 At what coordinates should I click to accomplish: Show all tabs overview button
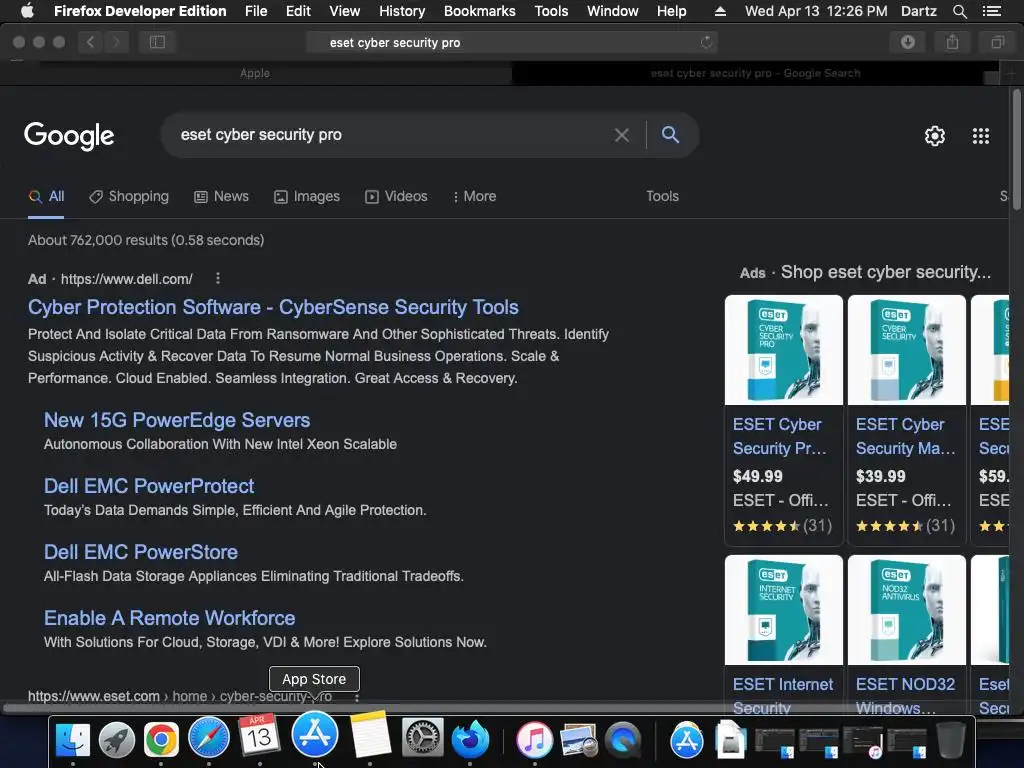point(997,42)
